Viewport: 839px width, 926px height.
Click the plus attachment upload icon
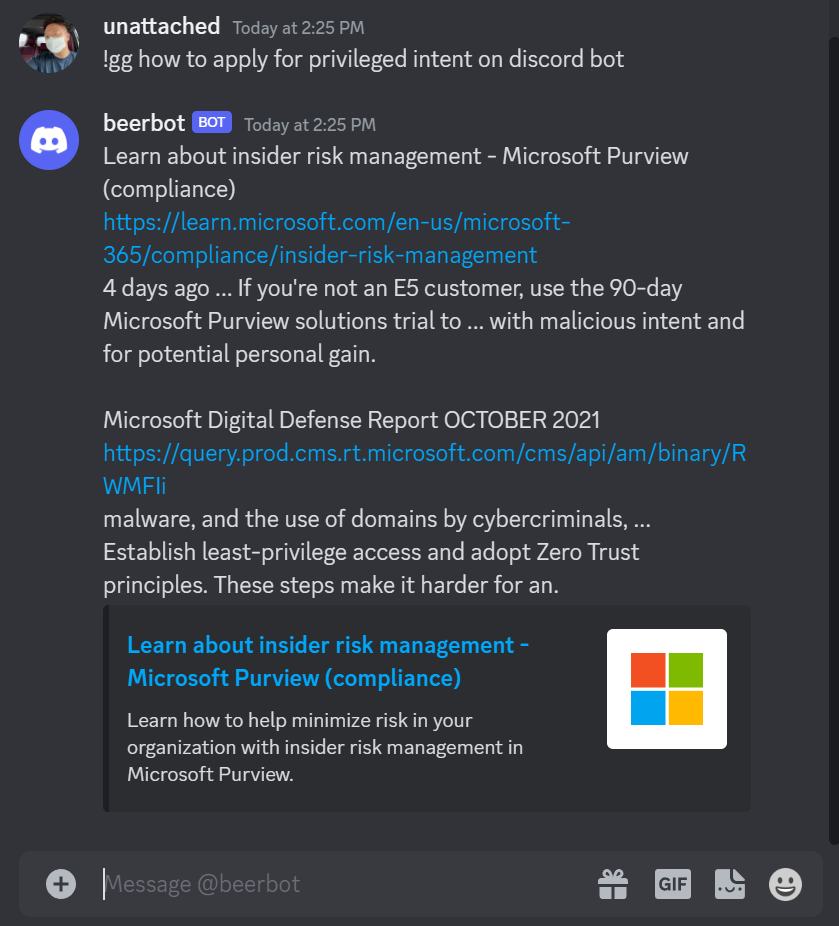point(61,884)
